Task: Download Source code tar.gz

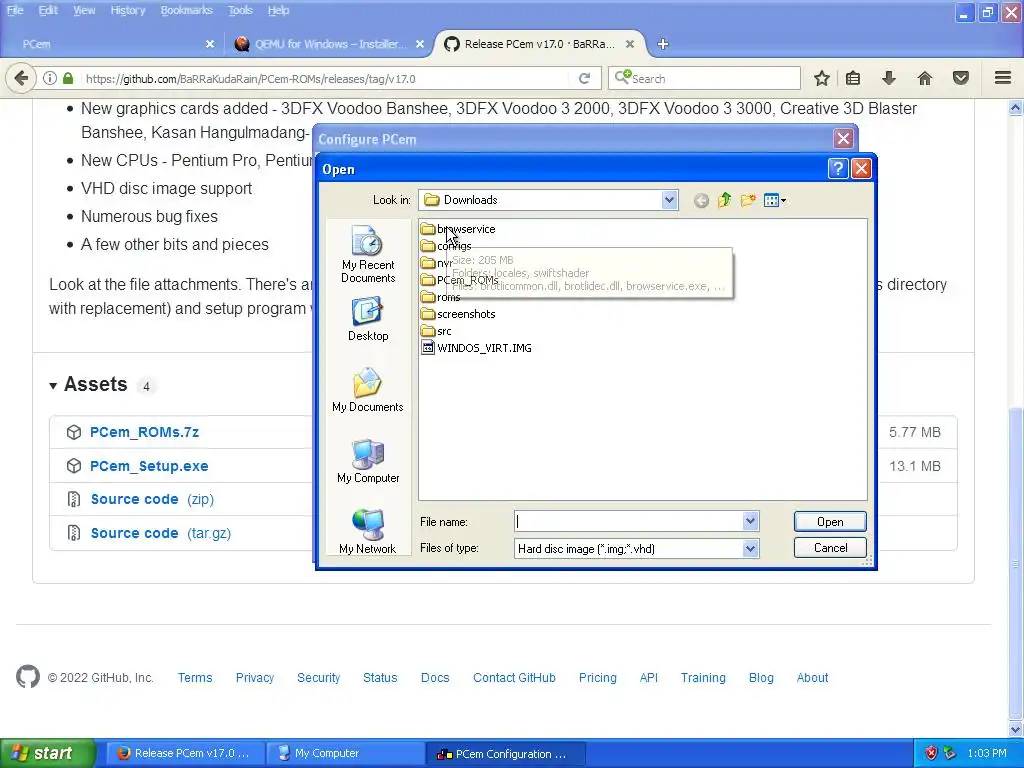Action: 161,533
